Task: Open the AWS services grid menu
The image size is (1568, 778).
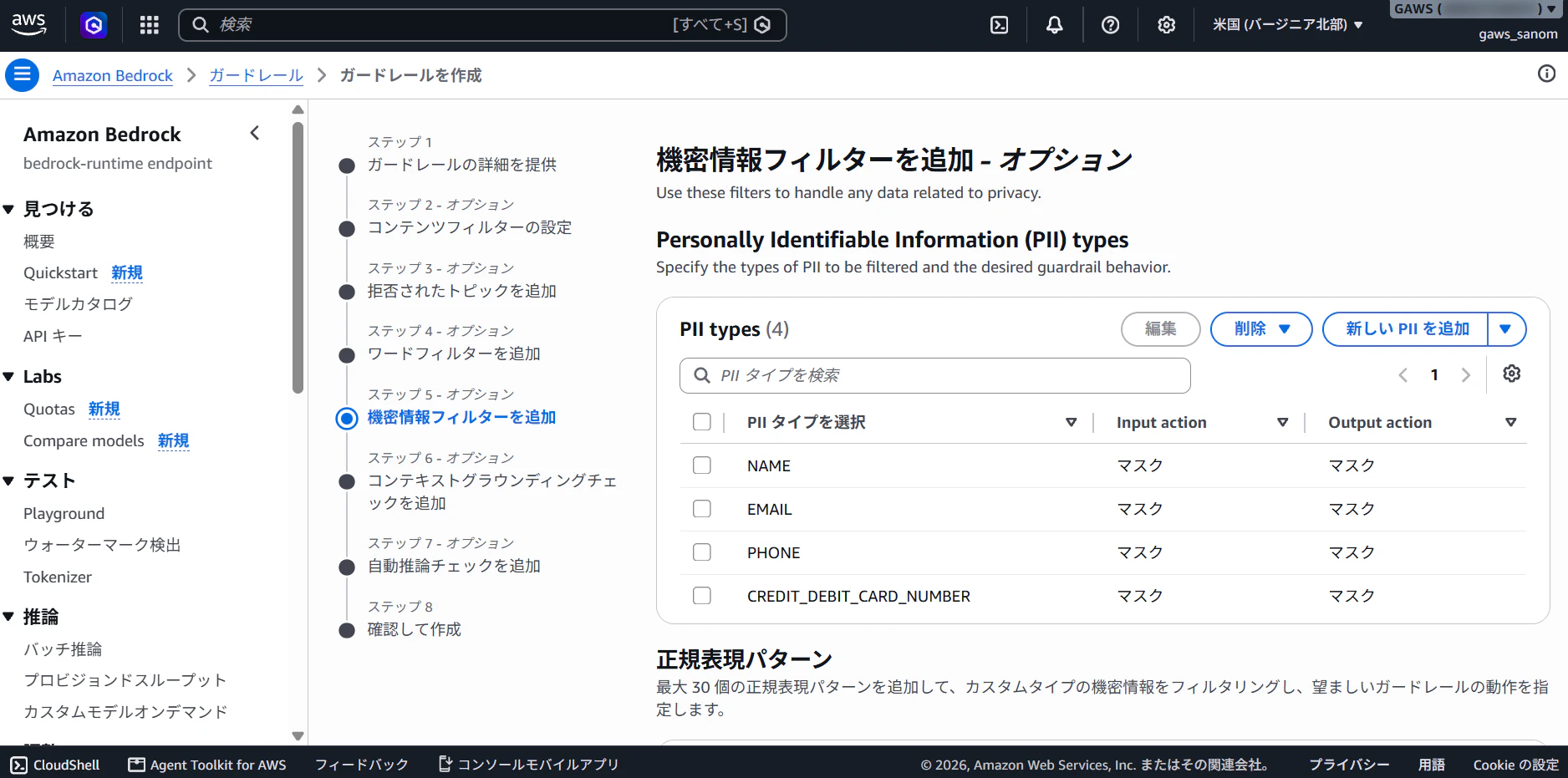Action: [150, 25]
